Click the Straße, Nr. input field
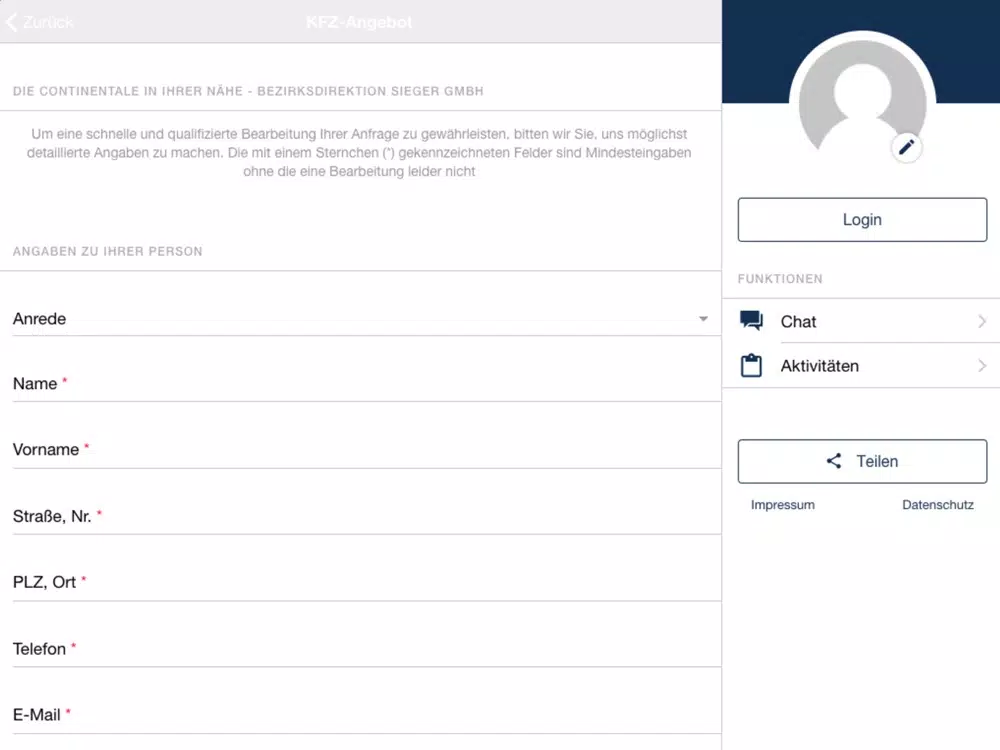1000x750 pixels. click(367, 516)
